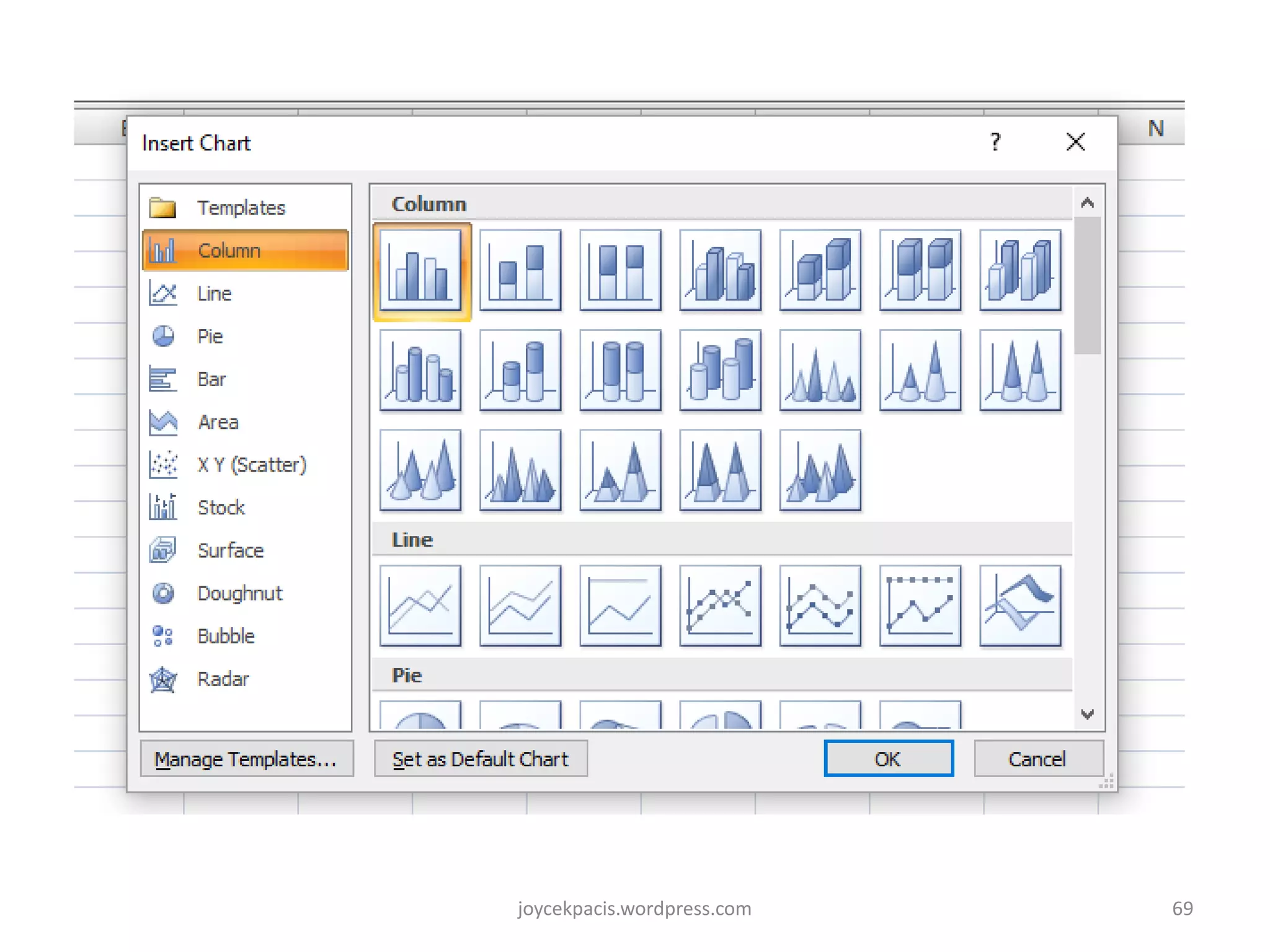Pick the 100% Stacked Column chart

620,271
